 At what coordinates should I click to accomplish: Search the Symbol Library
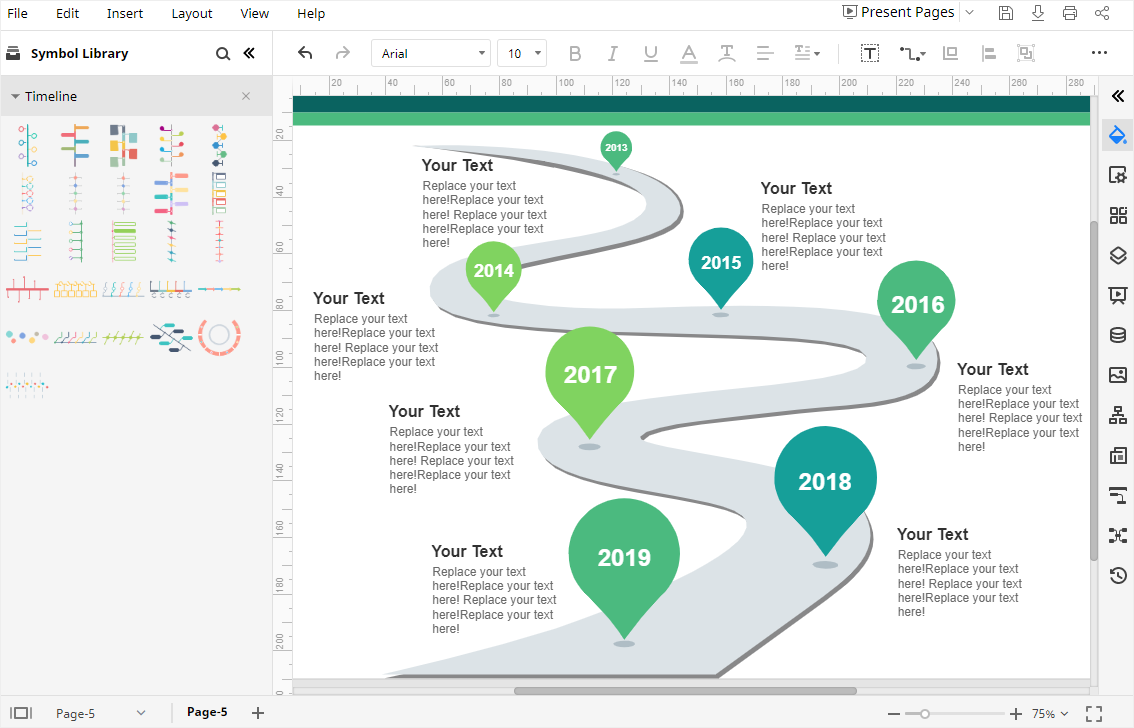tap(223, 54)
